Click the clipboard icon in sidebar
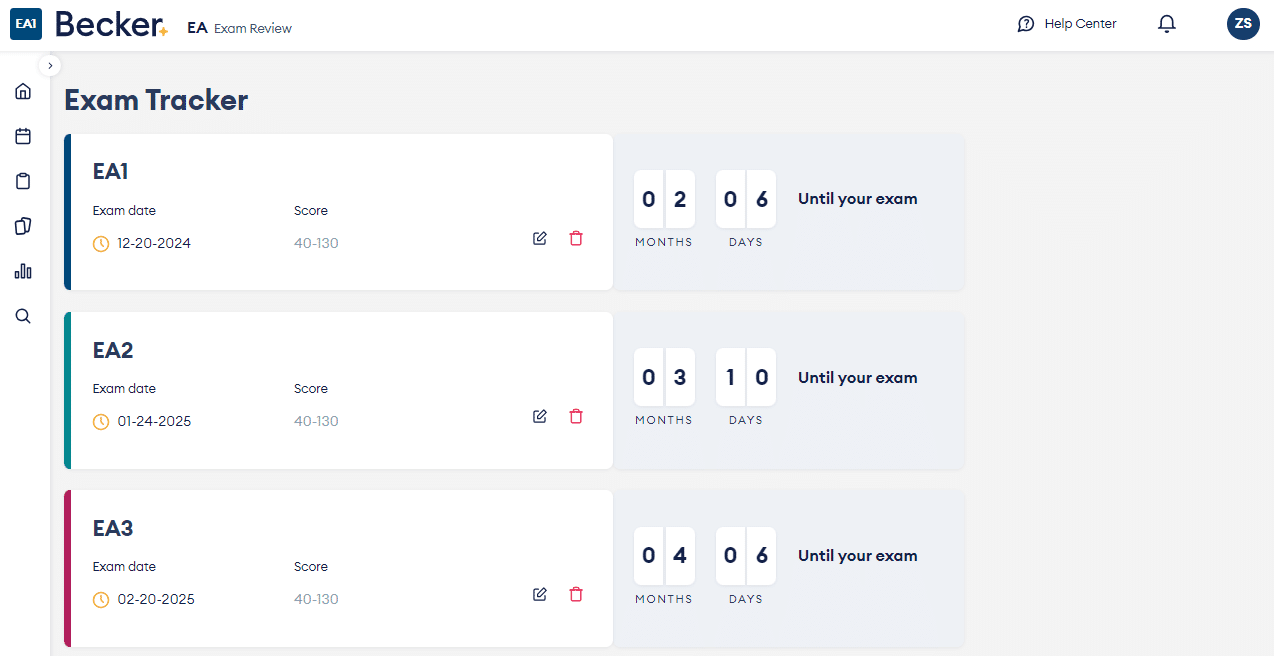The height and width of the screenshot is (656, 1274). 23,182
